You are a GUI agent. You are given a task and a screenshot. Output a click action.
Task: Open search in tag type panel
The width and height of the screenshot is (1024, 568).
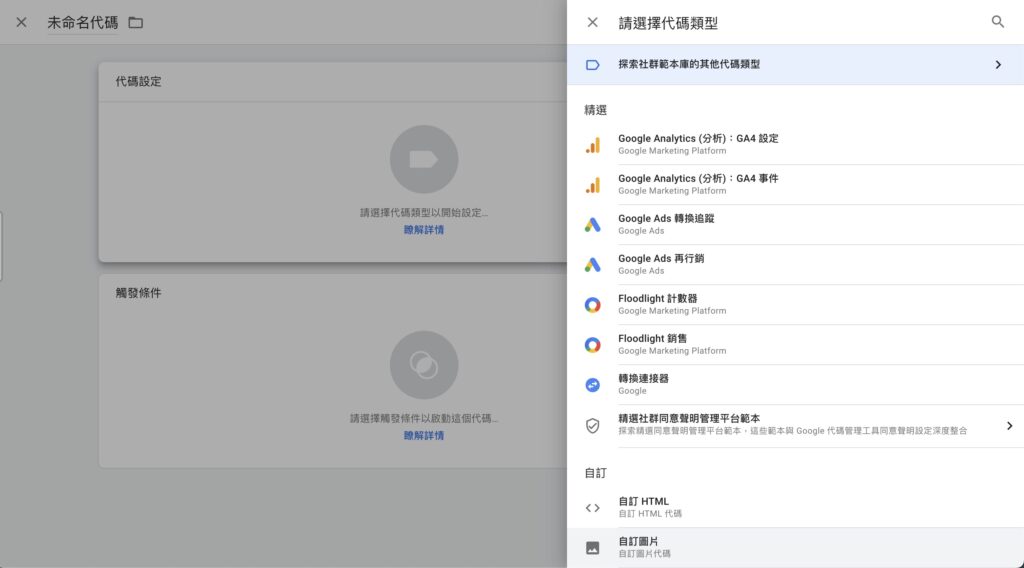pyautogui.click(x=997, y=22)
